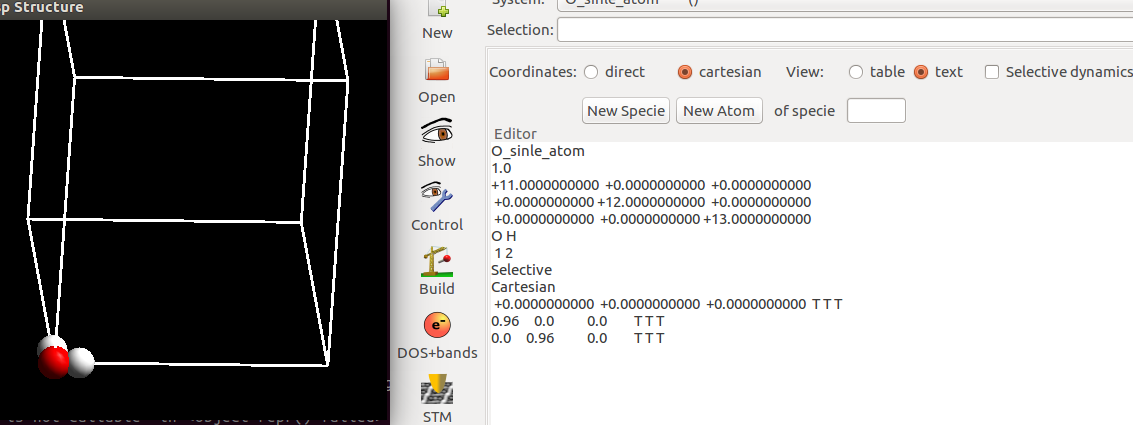Select the direct coordinates radio button
This screenshot has width=1133, height=425.
click(x=591, y=72)
